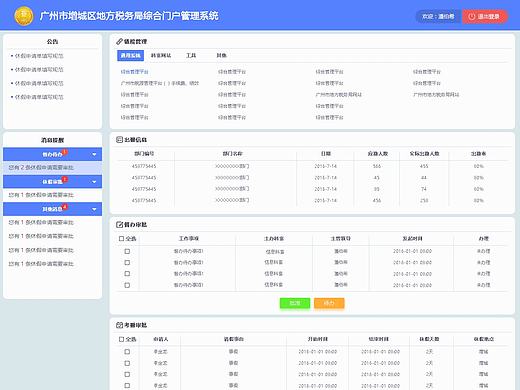Click the 公告 panel heading
This screenshot has height=390, width=520.
coord(52,41)
